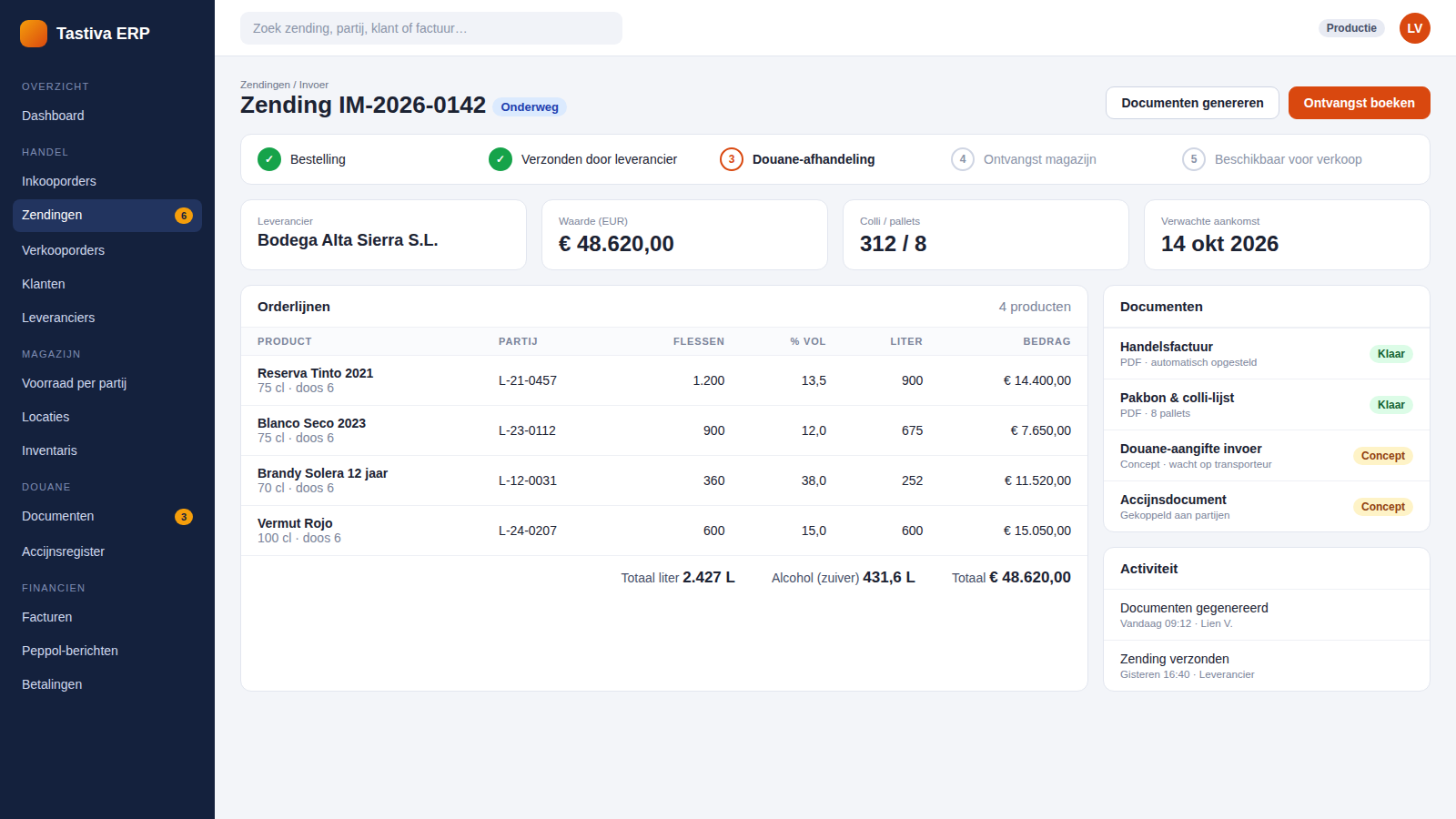Click the BEDRAG column header
This screenshot has width=1456, height=819.
click(x=1046, y=341)
